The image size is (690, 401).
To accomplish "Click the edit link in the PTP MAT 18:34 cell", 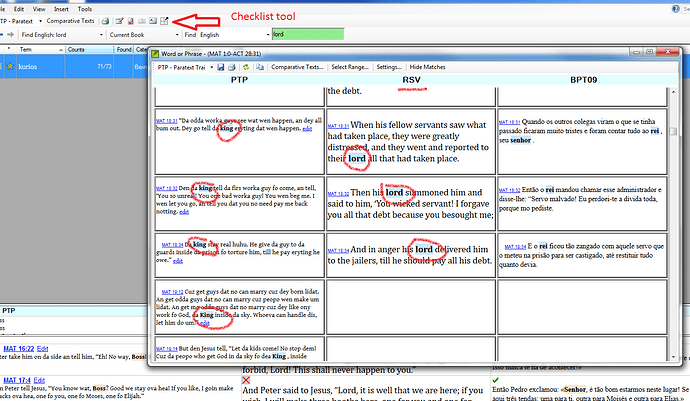I will point(177,261).
